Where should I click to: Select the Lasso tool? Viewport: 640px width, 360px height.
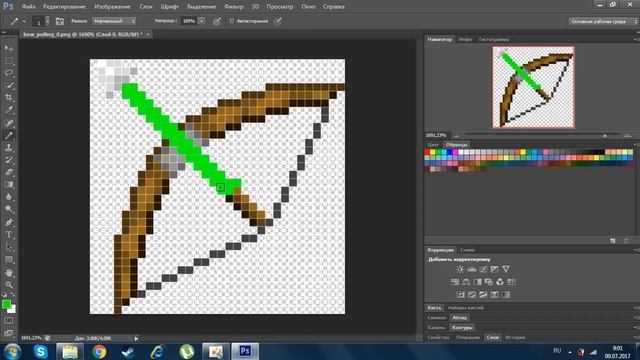click(9, 73)
